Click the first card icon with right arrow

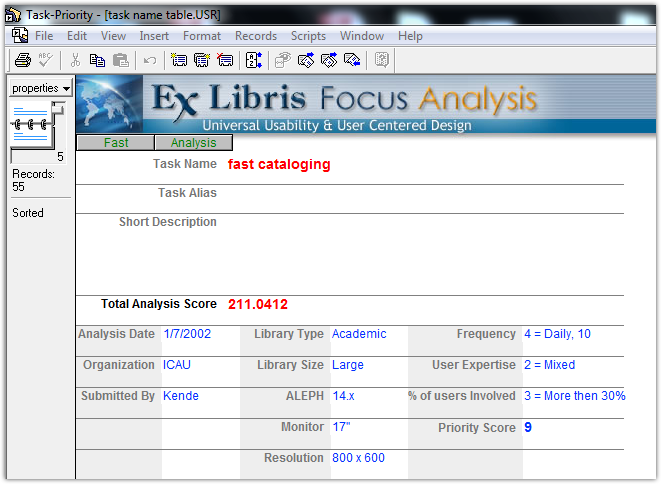pyautogui.click(x=306, y=60)
